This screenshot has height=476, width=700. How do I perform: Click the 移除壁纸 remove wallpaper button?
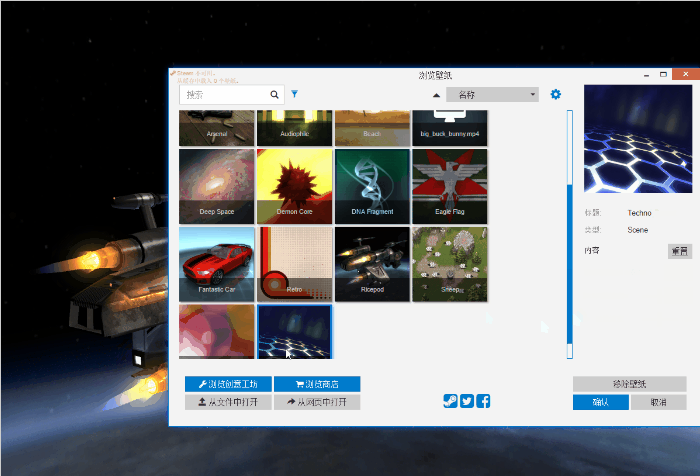click(x=629, y=384)
